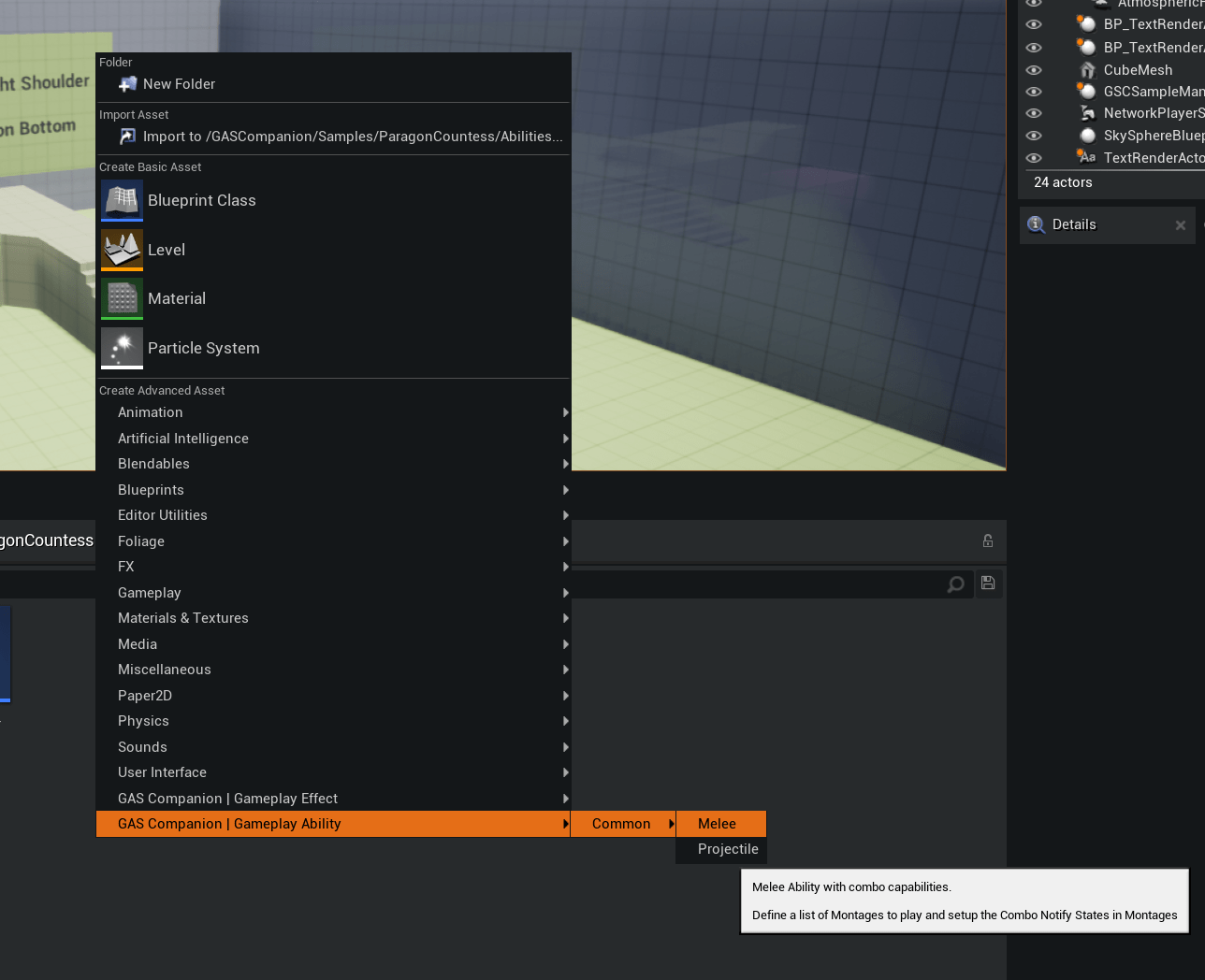Create a Projectile gameplay ability
Image resolution: width=1205 pixels, height=980 pixels.
[x=721, y=849]
